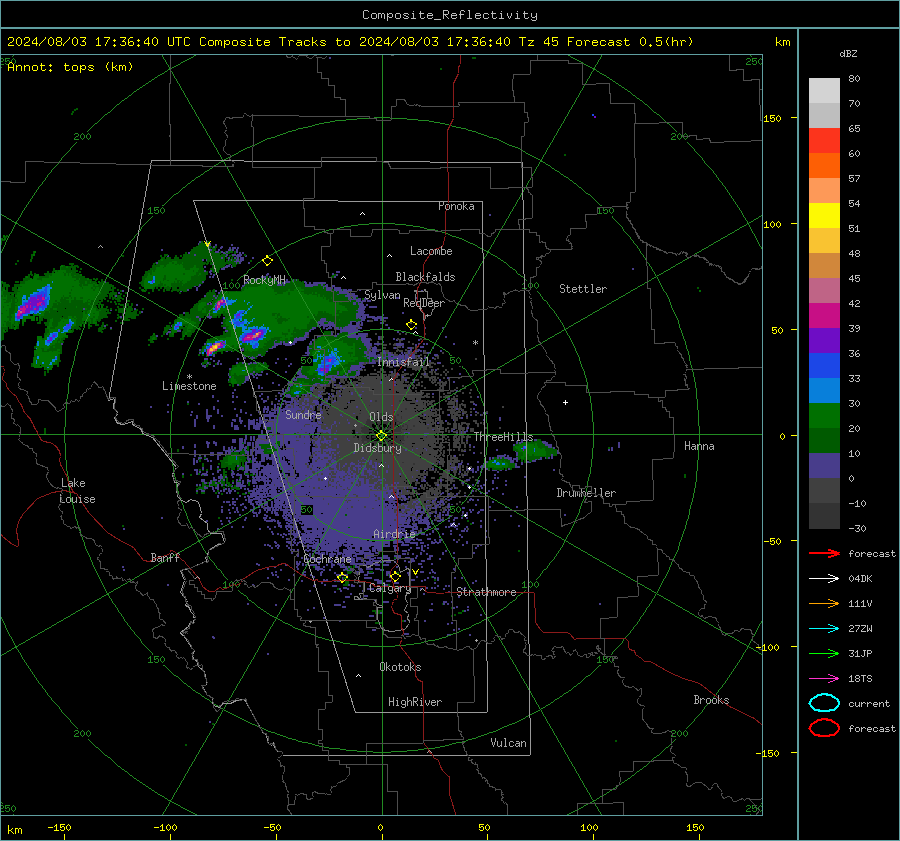Click the yellow diamond marker near RedDeer
This screenshot has width=900, height=841.
click(411, 325)
